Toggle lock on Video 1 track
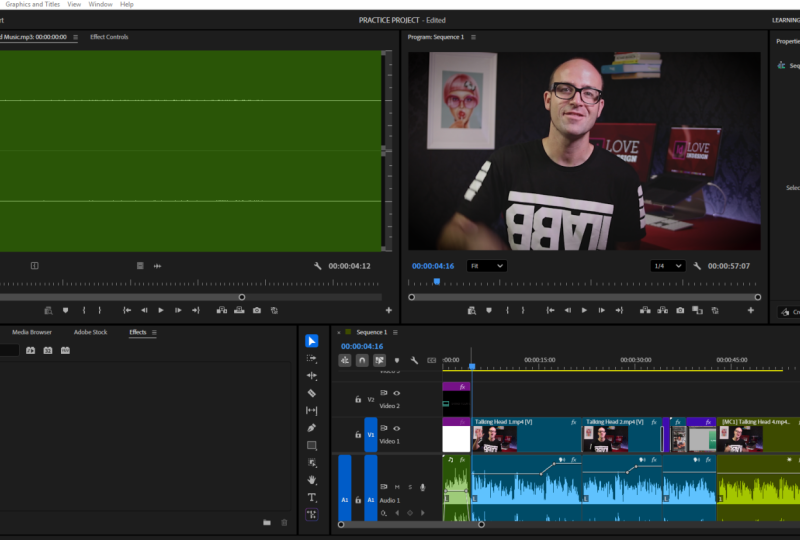This screenshot has width=800, height=540. [358, 434]
